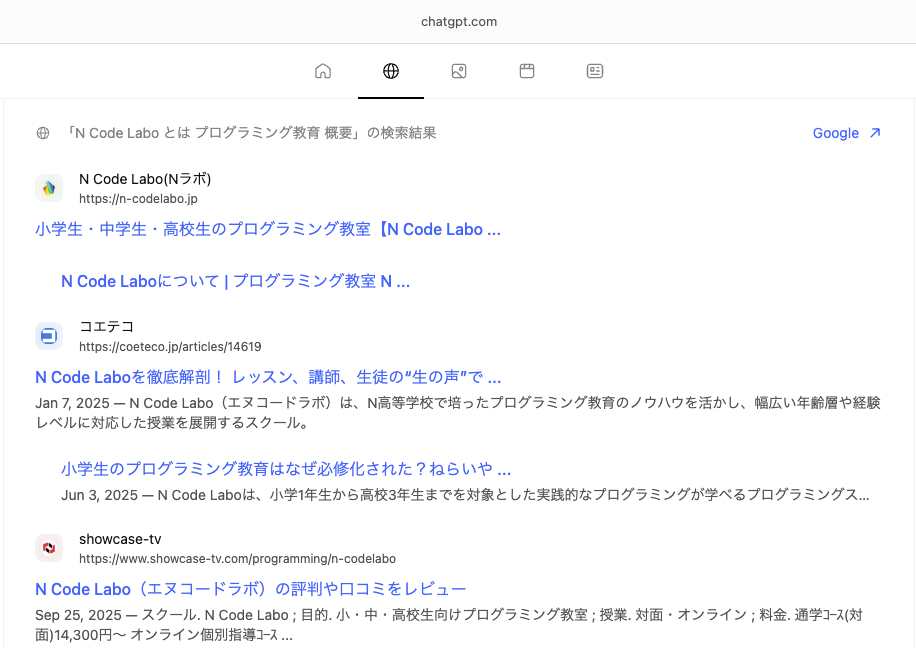This screenshot has height=648, width=916.
Task: Open the calendar-style results icon
Action: click(526, 71)
